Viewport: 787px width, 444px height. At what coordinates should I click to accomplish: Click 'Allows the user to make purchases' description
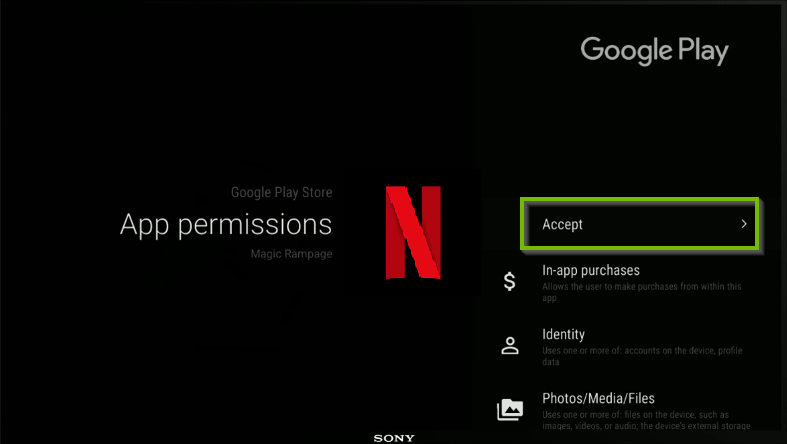[641, 292]
